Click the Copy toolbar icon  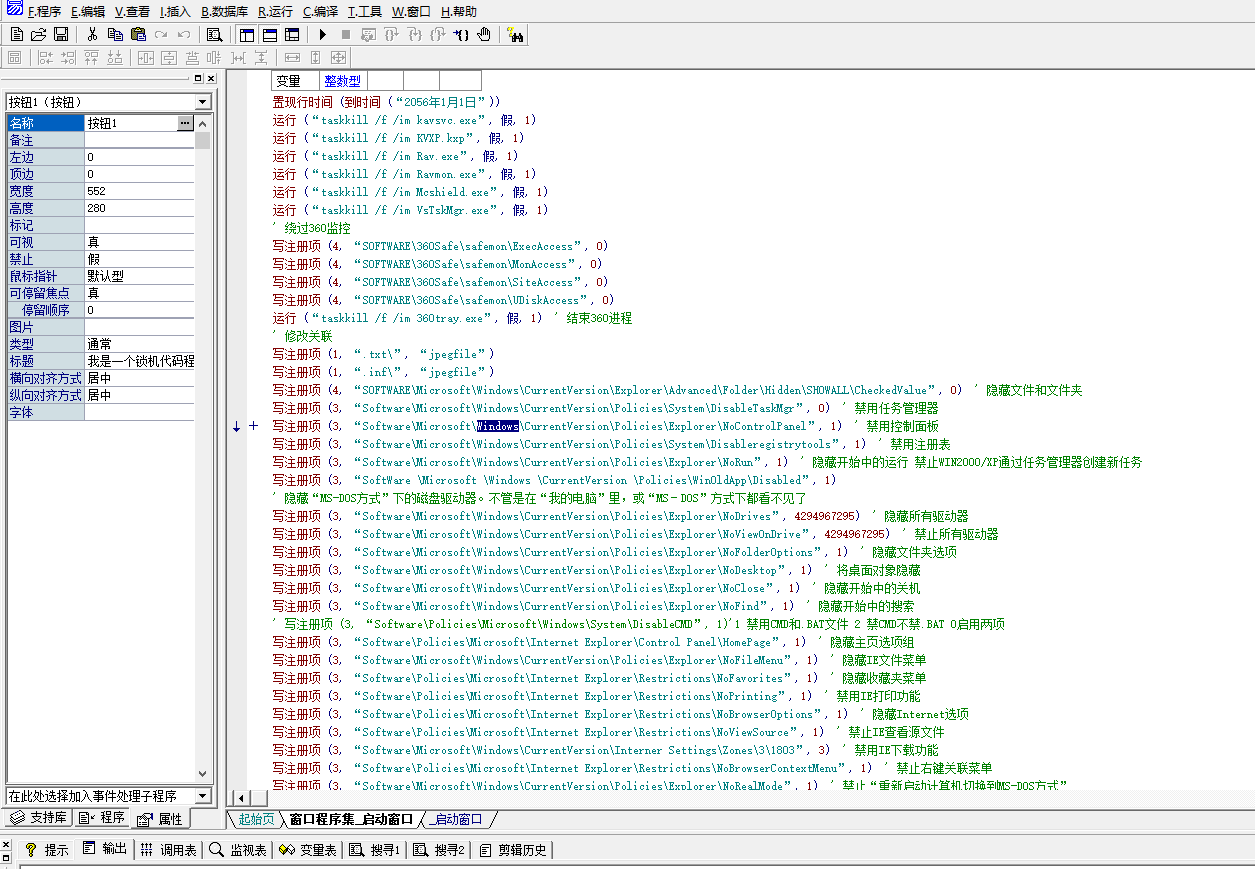point(115,34)
